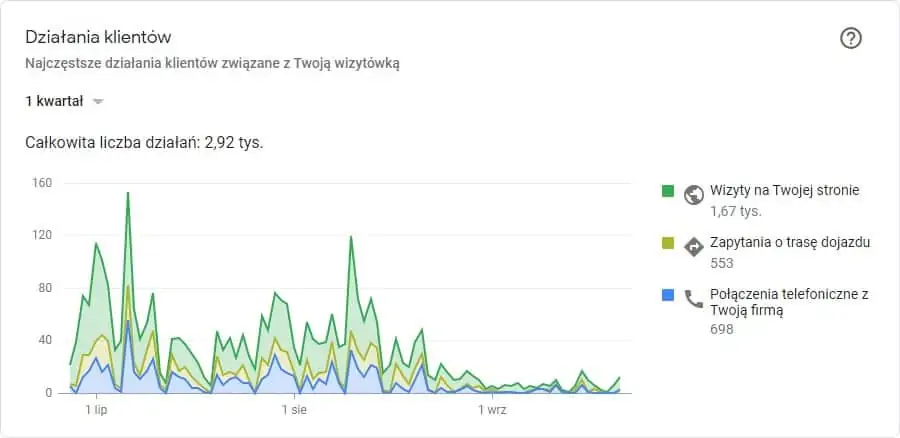Select the "Wizyty na Twojej stronie" legend label
Image resolution: width=900 pixels, height=438 pixels.
[784, 190]
